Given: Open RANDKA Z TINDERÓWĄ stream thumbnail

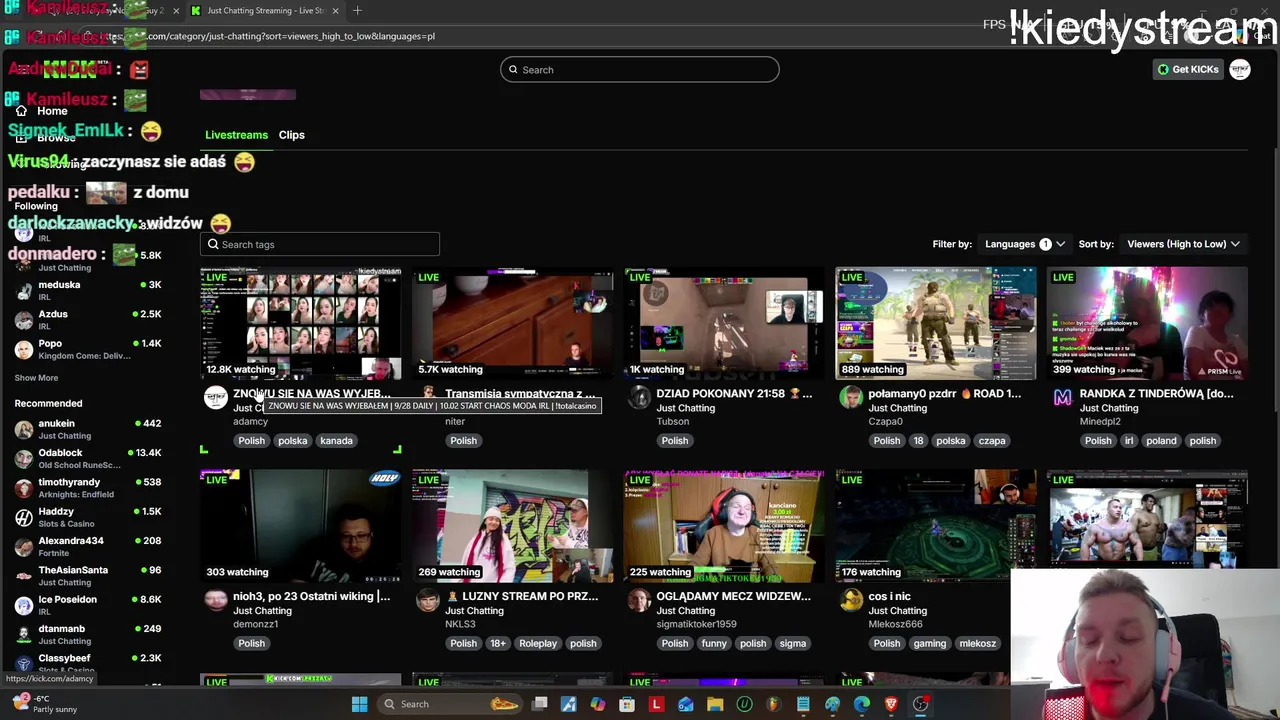Looking at the screenshot, I should click(1148, 323).
